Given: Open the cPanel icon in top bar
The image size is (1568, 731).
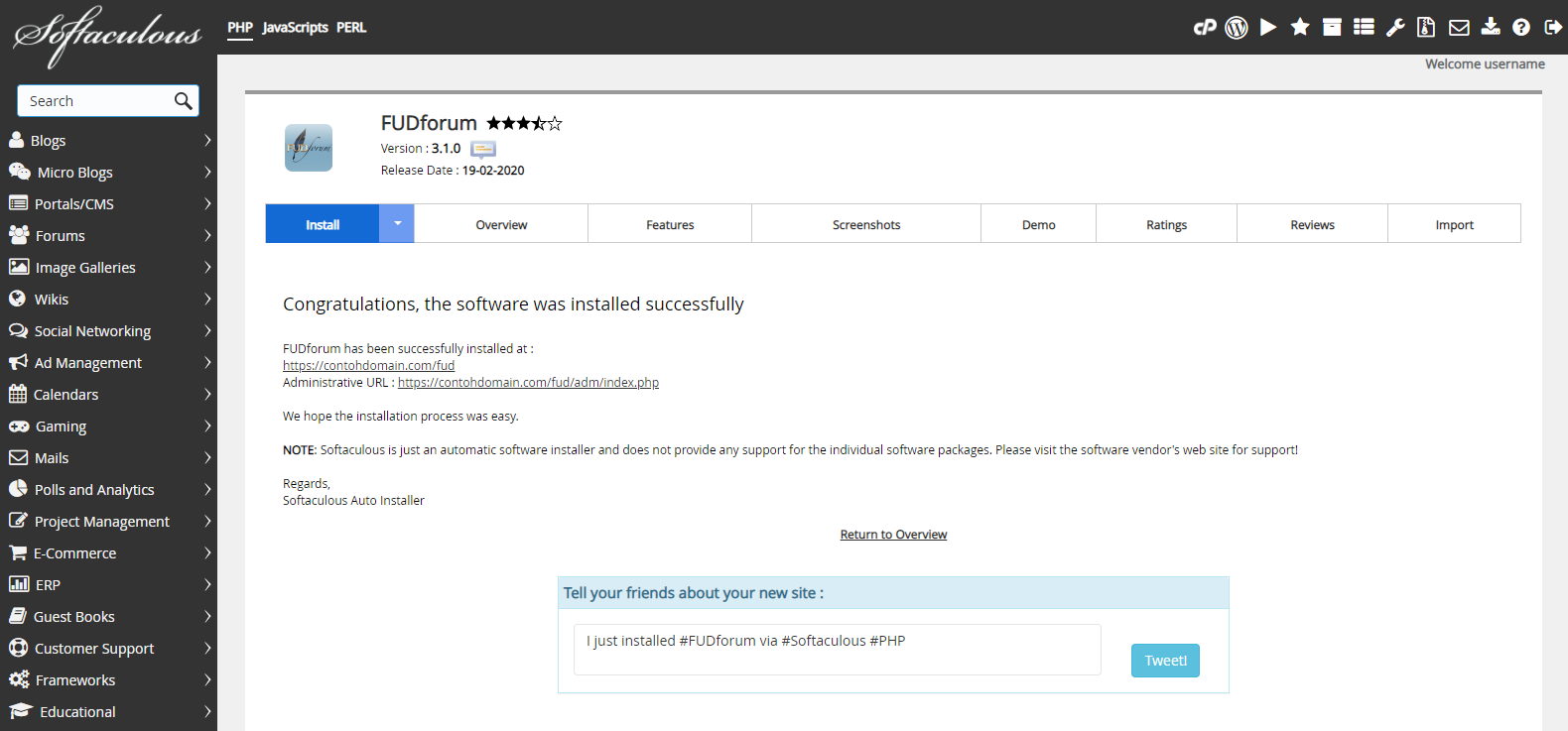Looking at the screenshot, I should (1205, 28).
